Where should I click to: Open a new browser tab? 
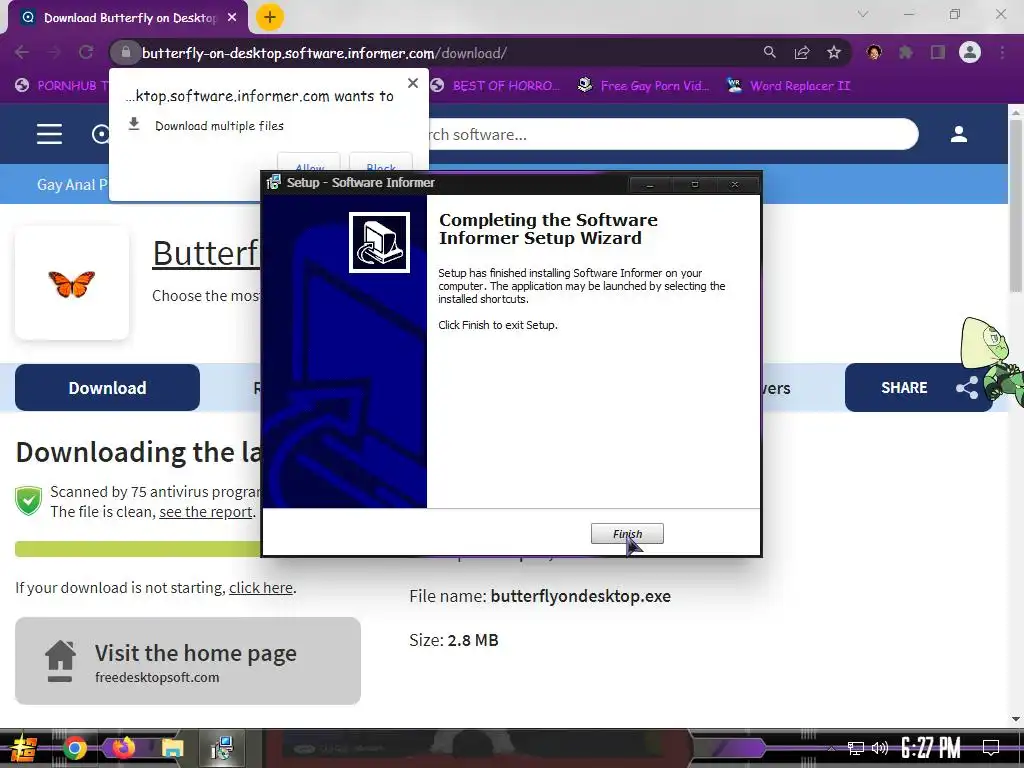[x=270, y=18]
